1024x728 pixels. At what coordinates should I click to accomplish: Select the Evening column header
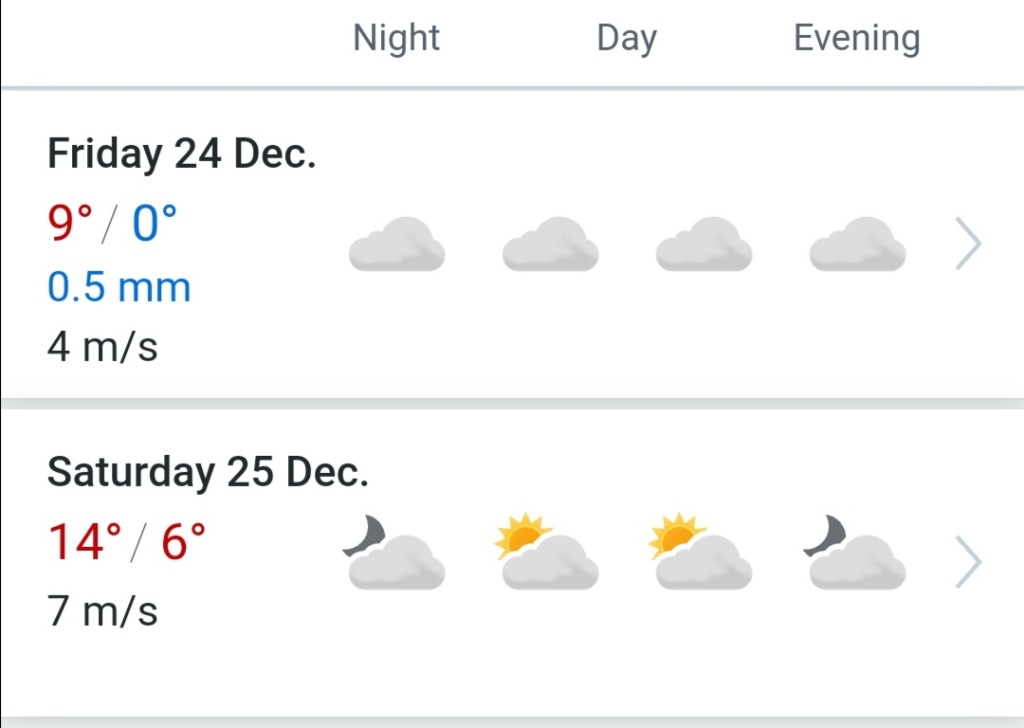[856, 38]
